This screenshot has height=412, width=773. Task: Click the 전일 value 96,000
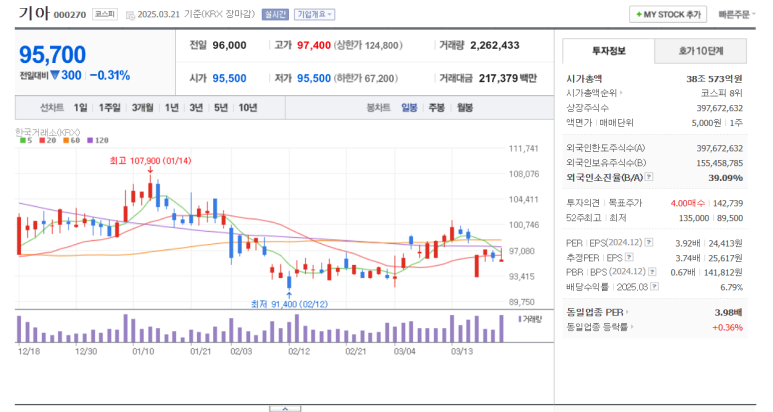229,45
